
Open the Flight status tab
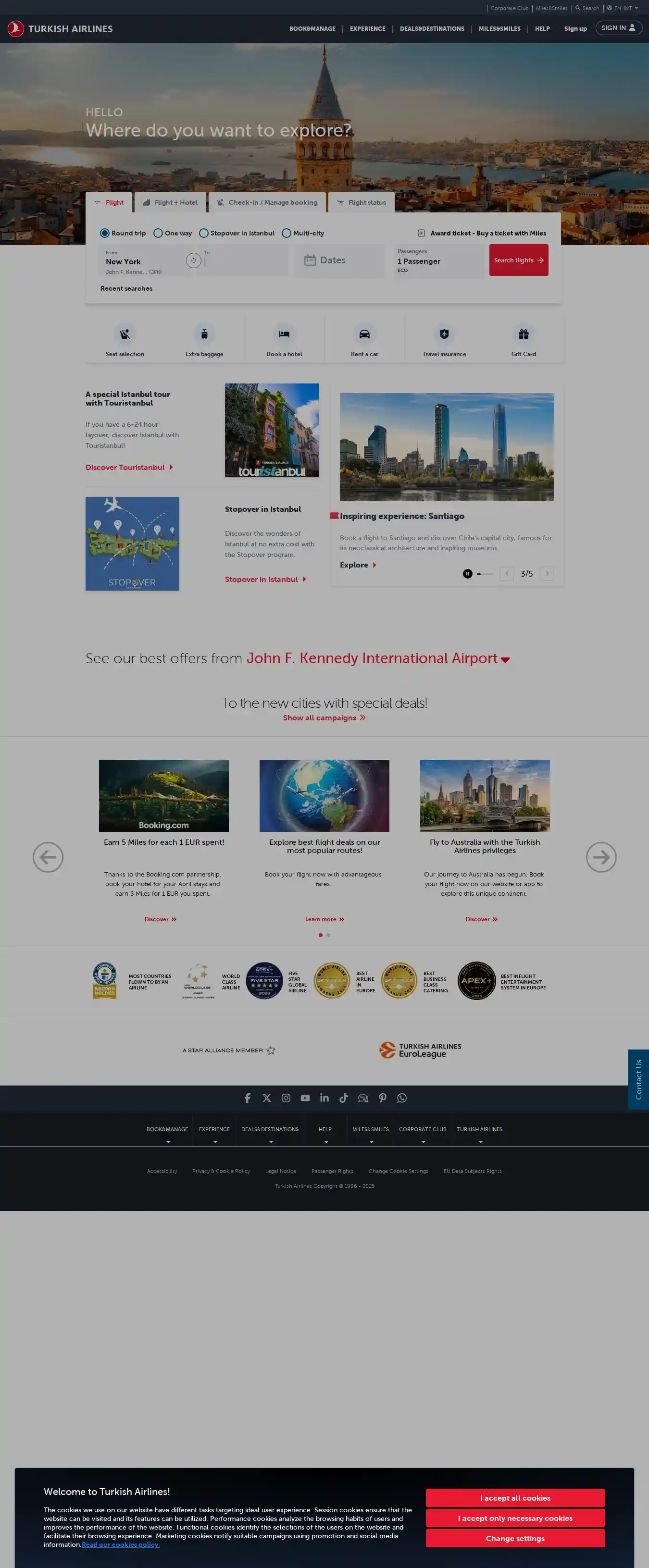(x=362, y=203)
